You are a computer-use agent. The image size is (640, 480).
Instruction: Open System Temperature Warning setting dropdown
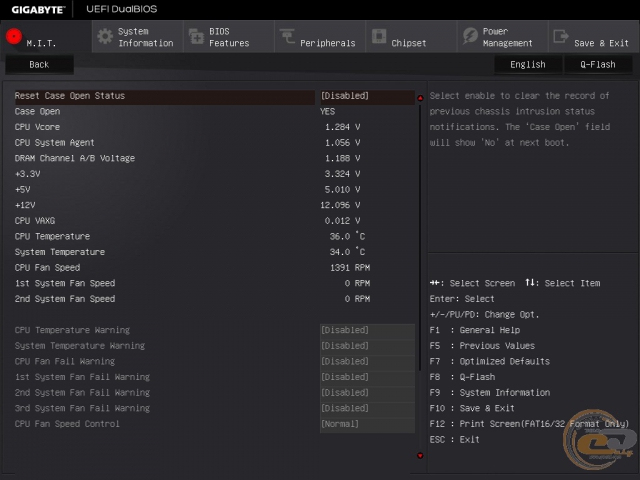point(367,346)
